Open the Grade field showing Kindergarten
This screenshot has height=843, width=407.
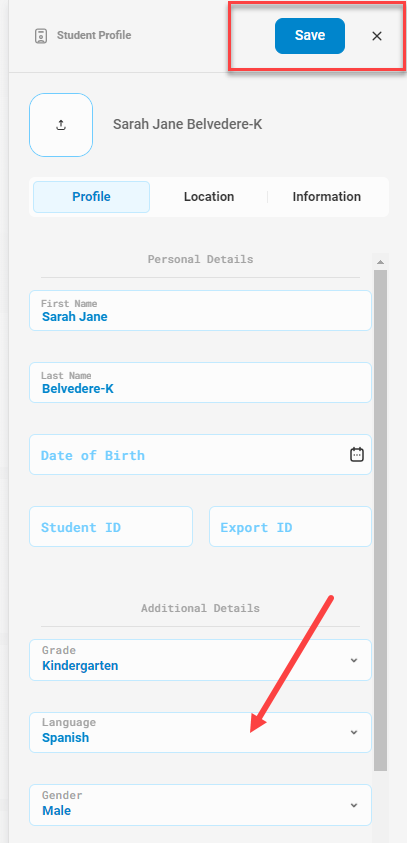coord(201,660)
